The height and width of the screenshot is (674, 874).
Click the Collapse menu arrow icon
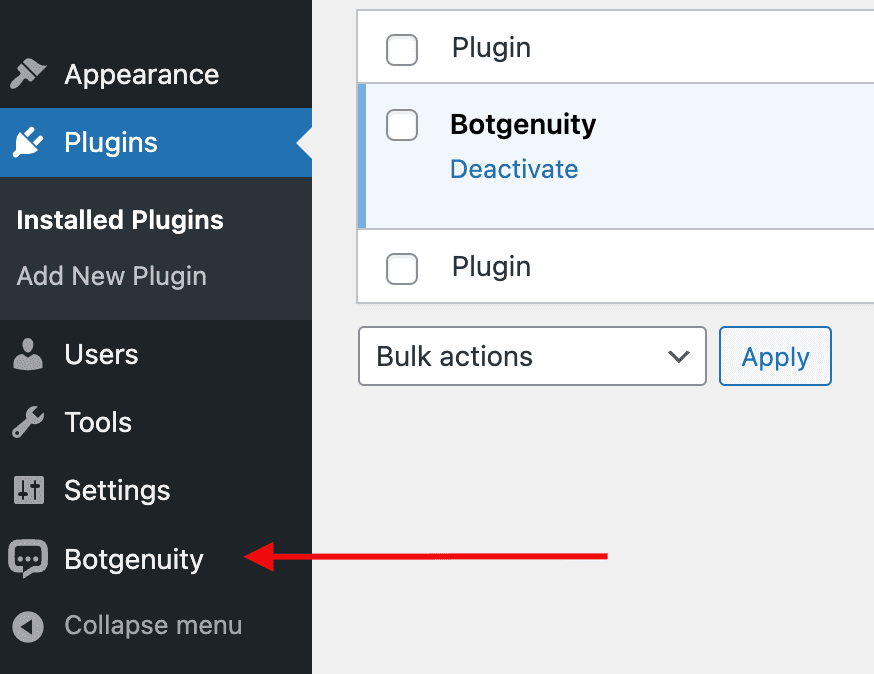28,626
